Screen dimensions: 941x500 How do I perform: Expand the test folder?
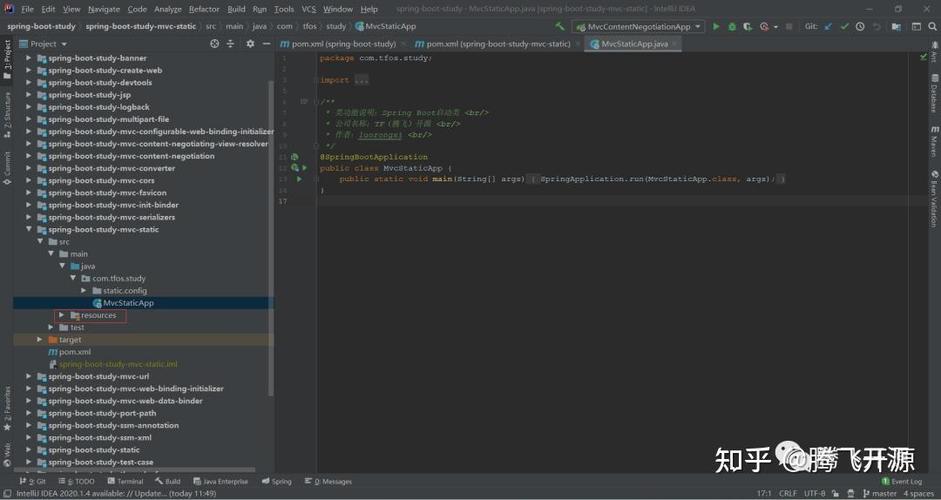pyautogui.click(x=51, y=327)
